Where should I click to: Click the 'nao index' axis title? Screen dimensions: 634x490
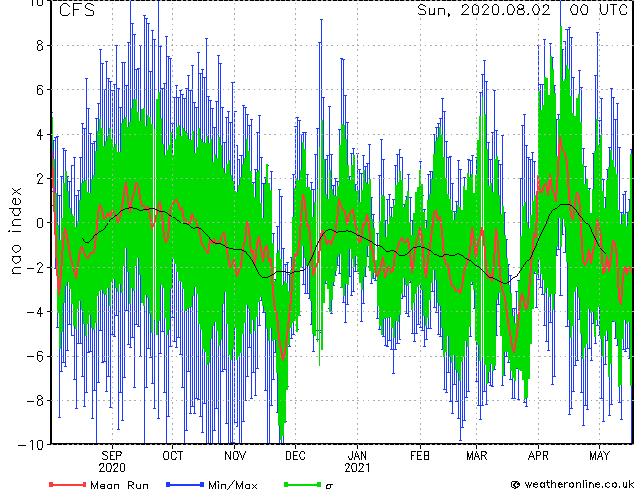click(x=15, y=231)
